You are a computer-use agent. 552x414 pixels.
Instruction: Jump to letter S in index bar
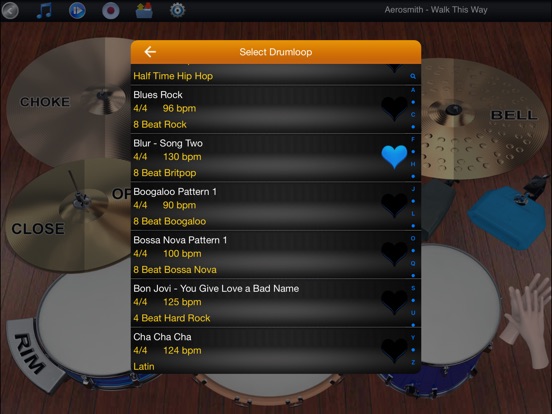click(413, 288)
